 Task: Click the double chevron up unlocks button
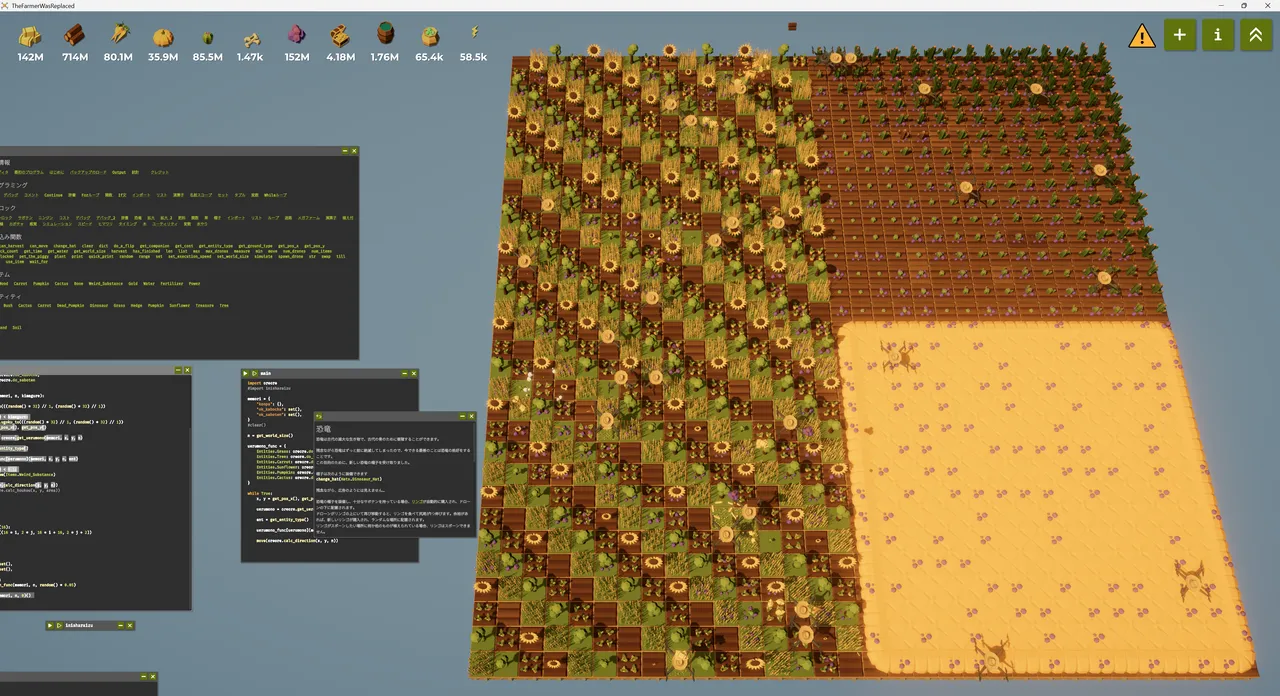pos(1255,35)
